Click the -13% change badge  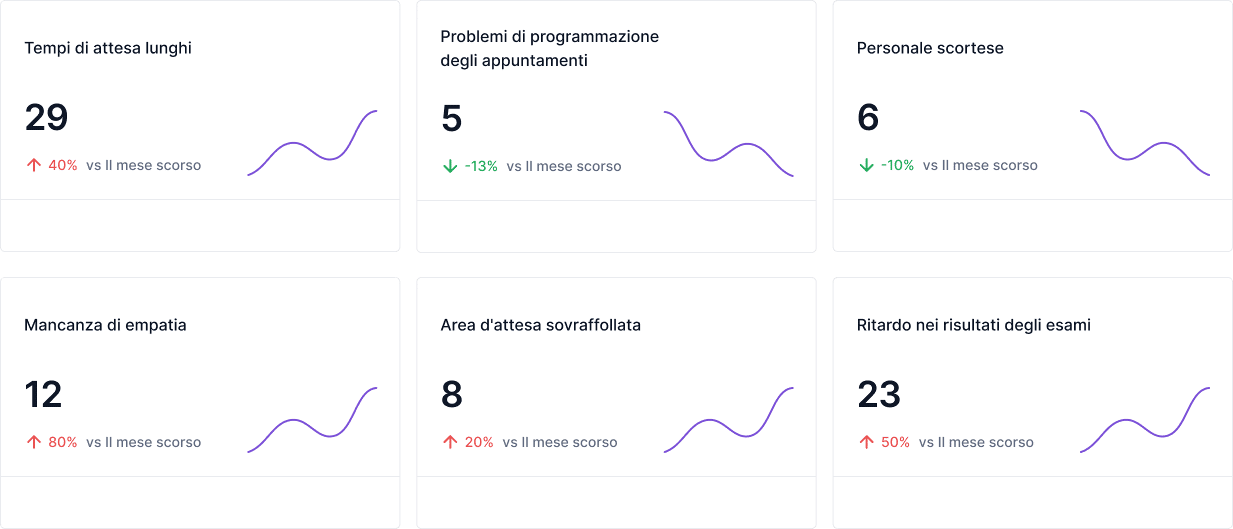tap(481, 166)
